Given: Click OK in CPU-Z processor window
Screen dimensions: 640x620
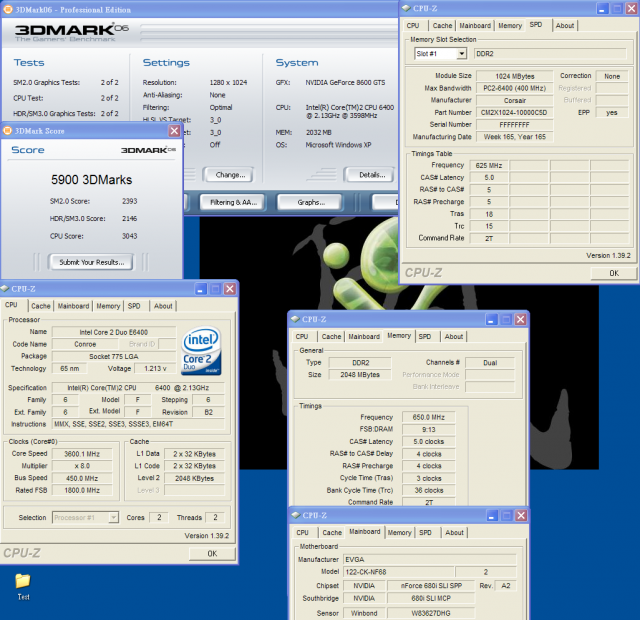Looking at the screenshot, I should point(212,553).
